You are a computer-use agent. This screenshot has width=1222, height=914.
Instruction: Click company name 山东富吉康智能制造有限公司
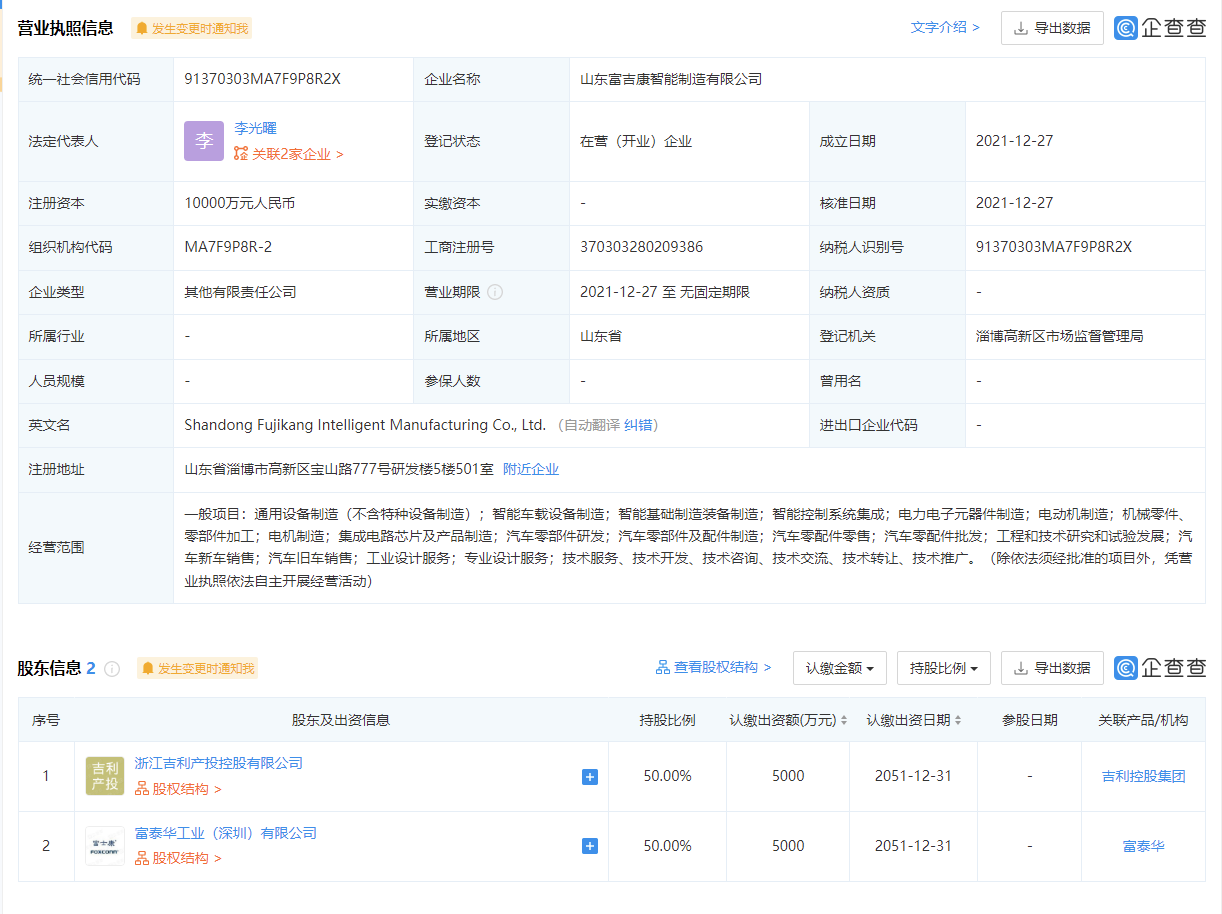[671, 79]
